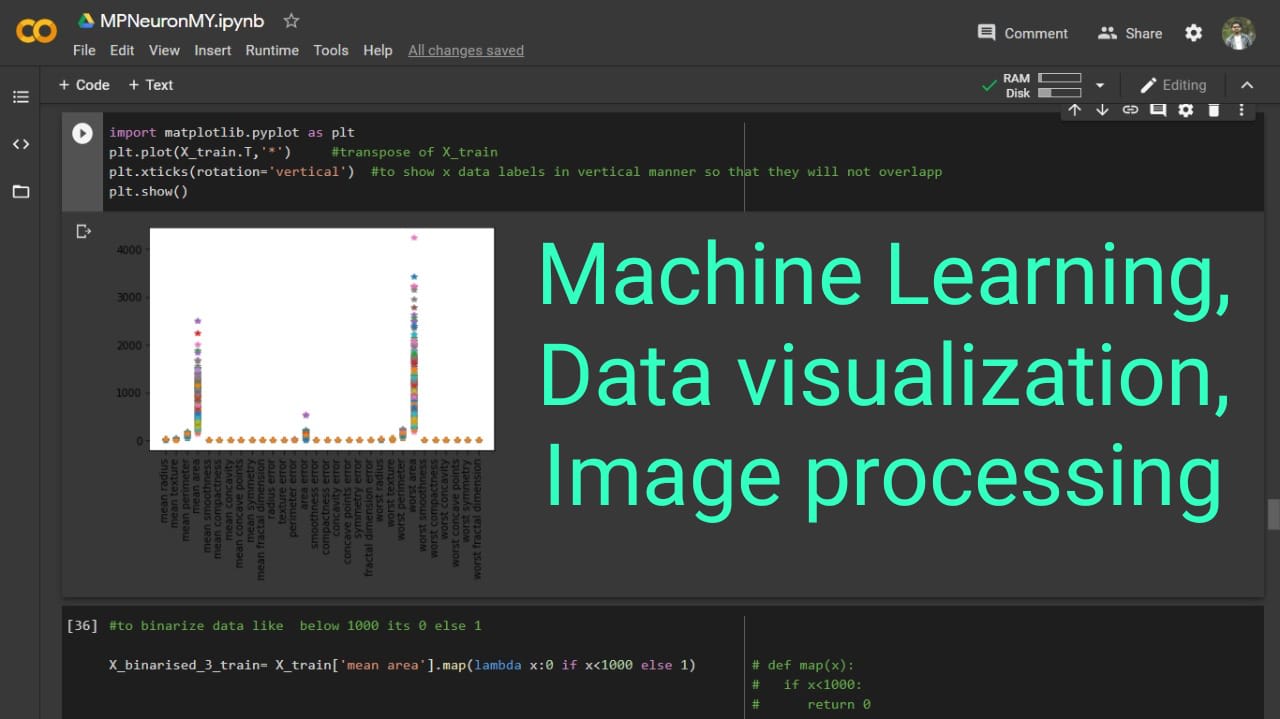
Task: Clear the plot output icon
Action: 83,232
